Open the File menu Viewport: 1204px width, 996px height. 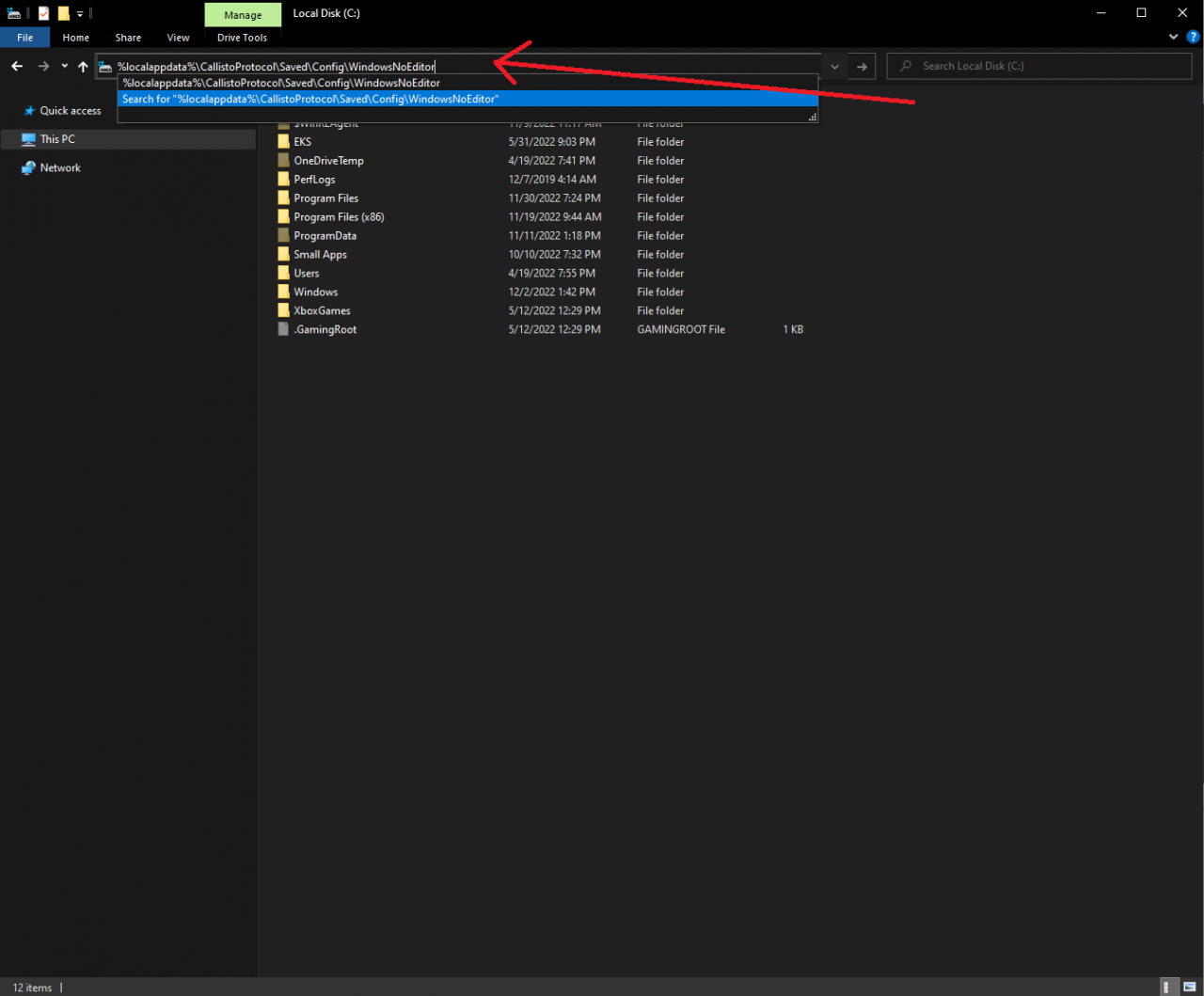coord(25,38)
